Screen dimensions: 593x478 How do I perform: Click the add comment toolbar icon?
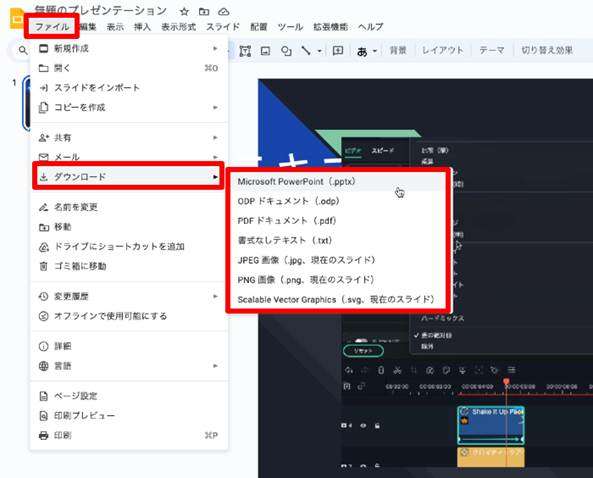point(337,51)
